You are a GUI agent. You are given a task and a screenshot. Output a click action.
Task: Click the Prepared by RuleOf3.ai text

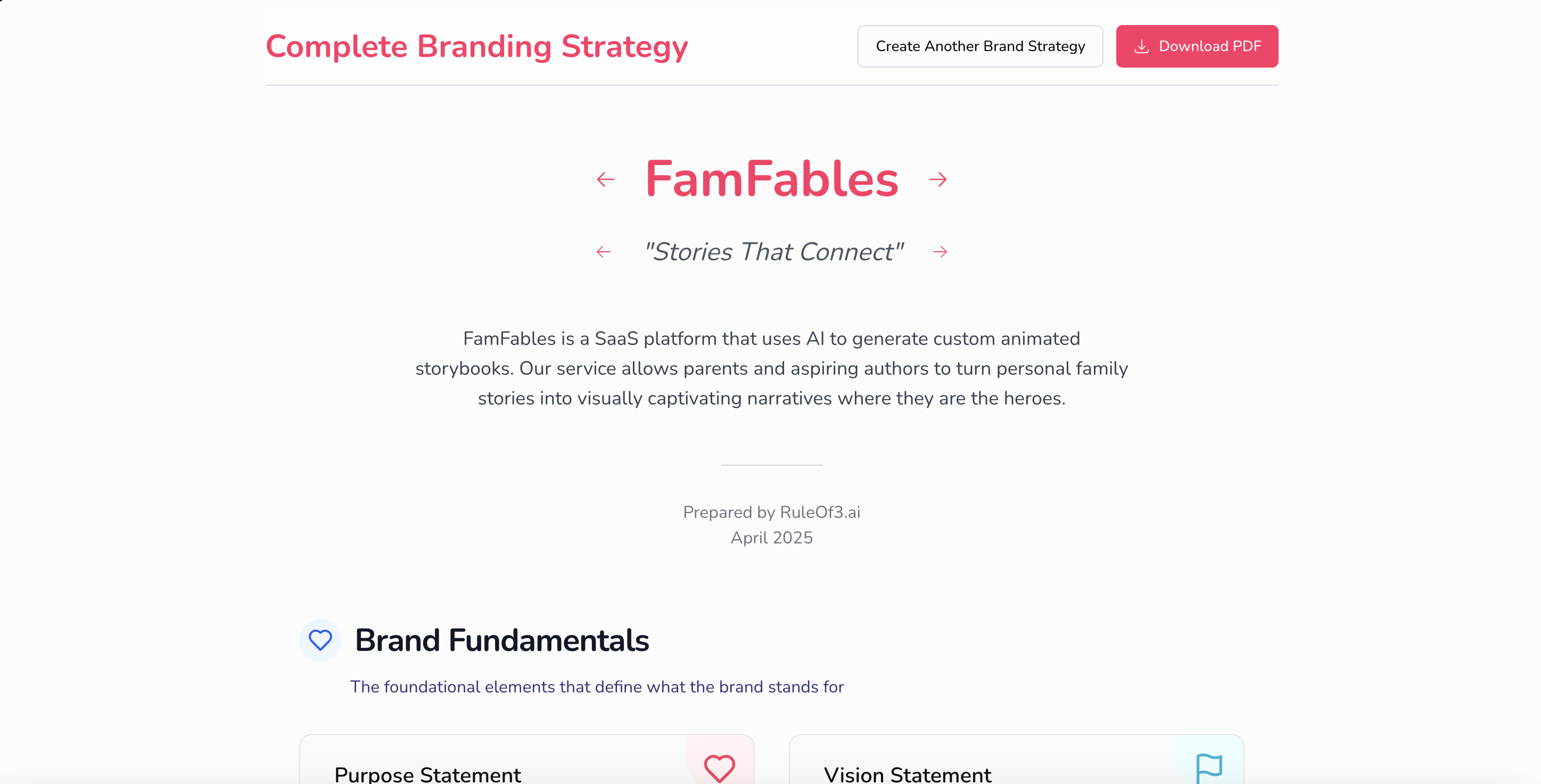click(771, 512)
